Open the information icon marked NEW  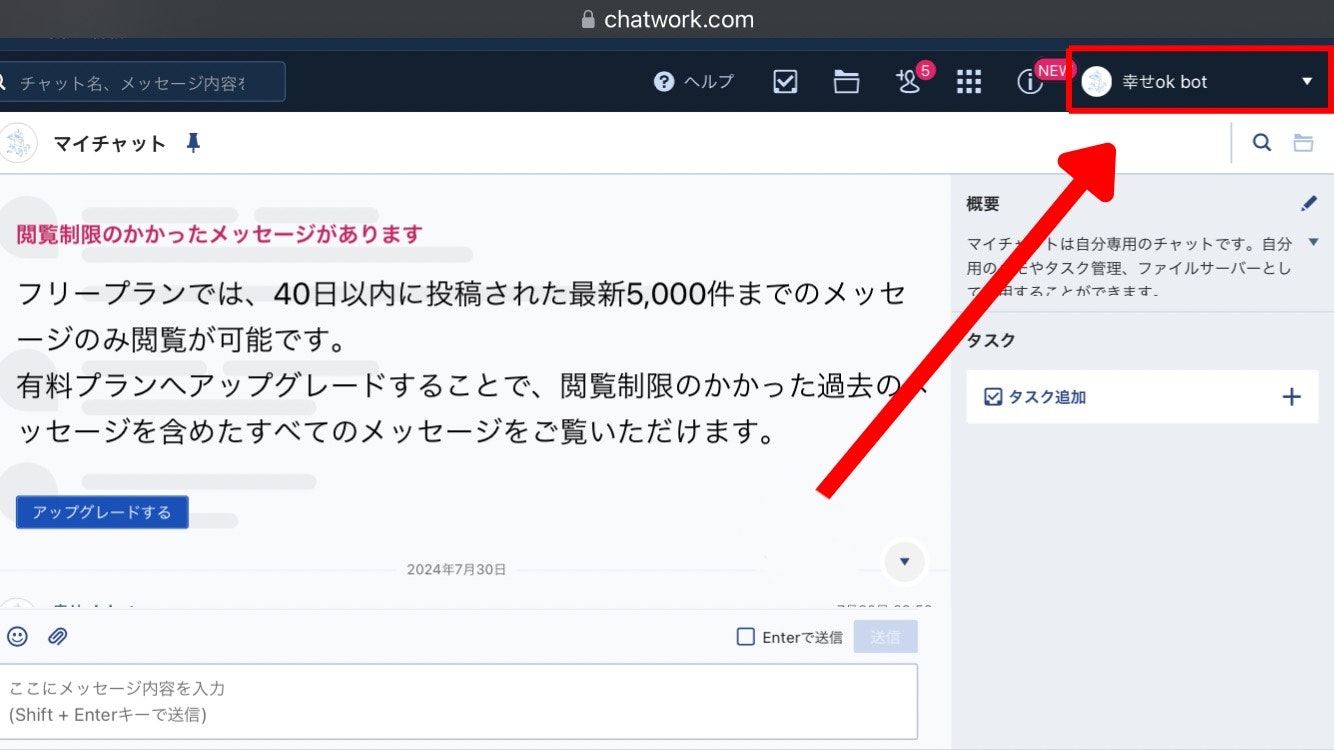tap(1029, 83)
